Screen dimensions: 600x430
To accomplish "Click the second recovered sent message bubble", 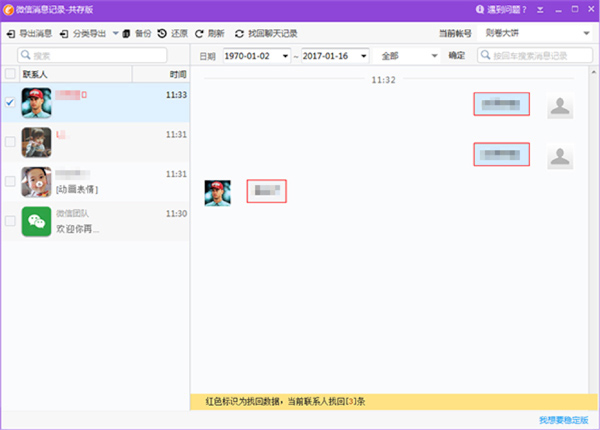I will [x=502, y=155].
